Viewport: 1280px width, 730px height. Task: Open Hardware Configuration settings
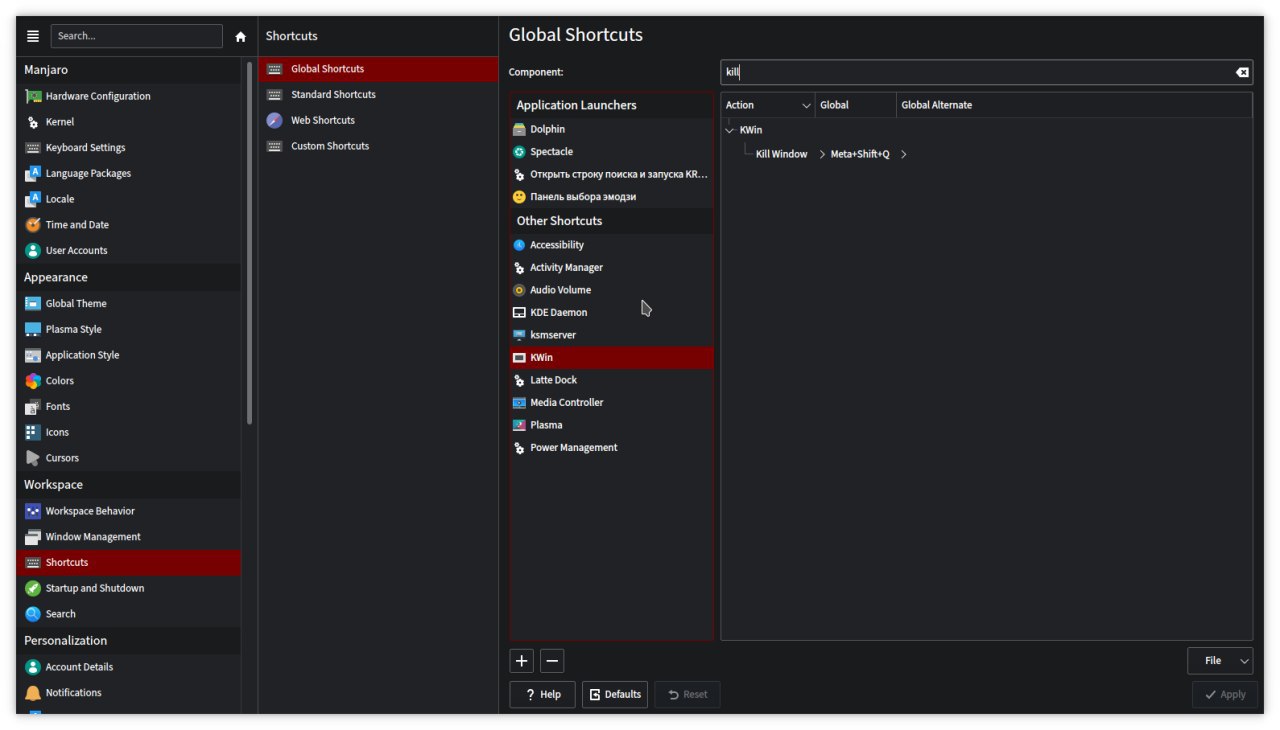(128, 96)
